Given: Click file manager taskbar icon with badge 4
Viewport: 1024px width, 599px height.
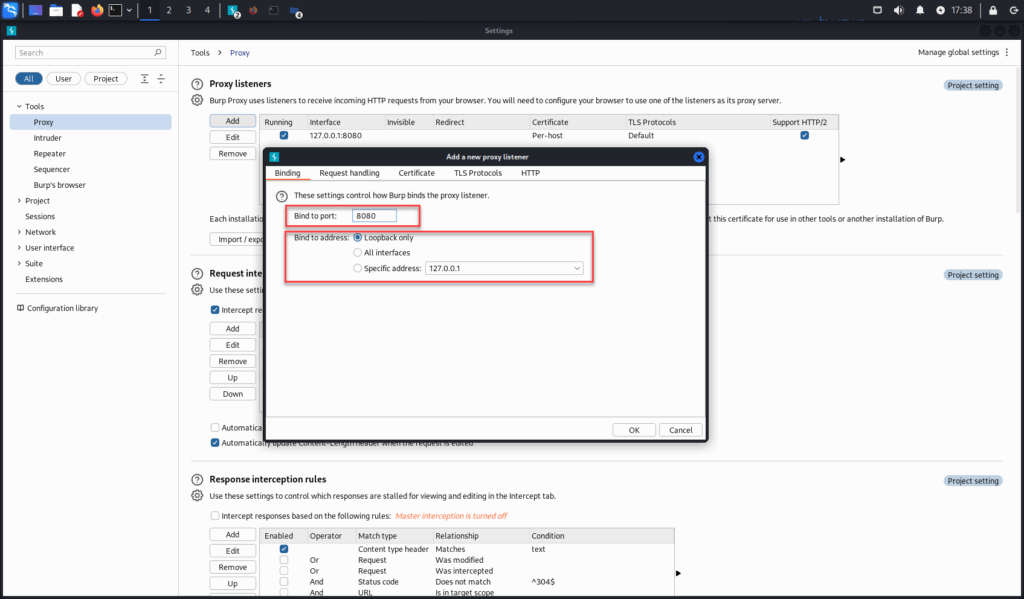Looking at the screenshot, I should [x=295, y=11].
